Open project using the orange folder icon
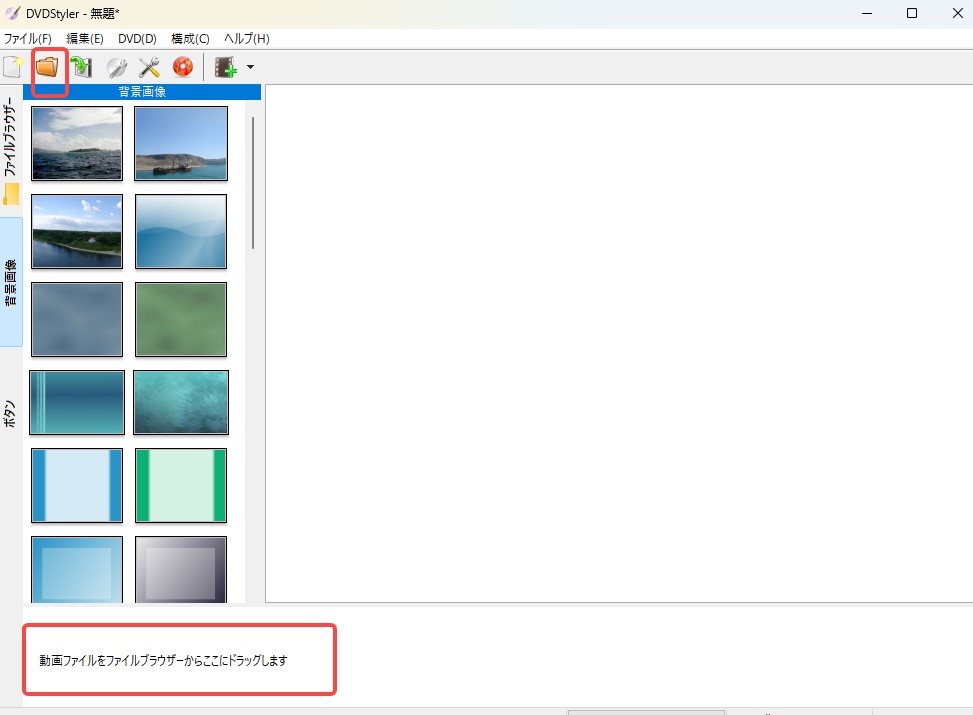The height and width of the screenshot is (715, 973). click(47, 66)
